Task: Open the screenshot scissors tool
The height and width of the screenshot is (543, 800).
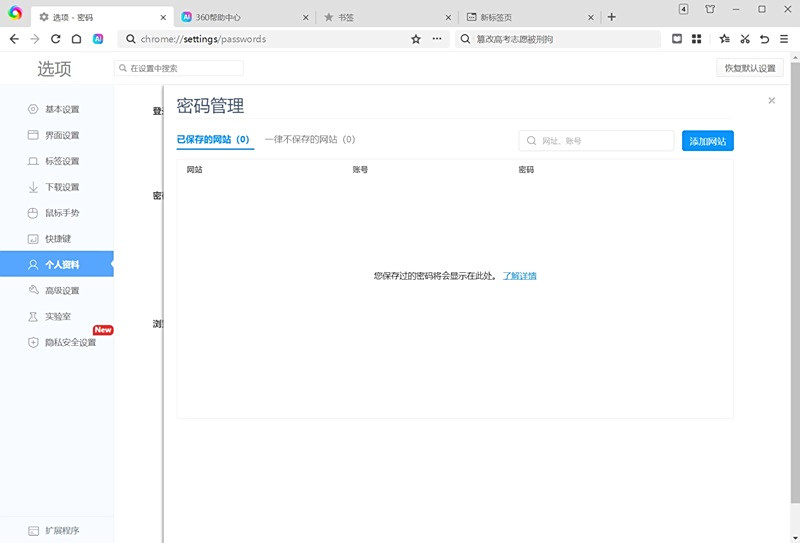Action: [x=745, y=39]
